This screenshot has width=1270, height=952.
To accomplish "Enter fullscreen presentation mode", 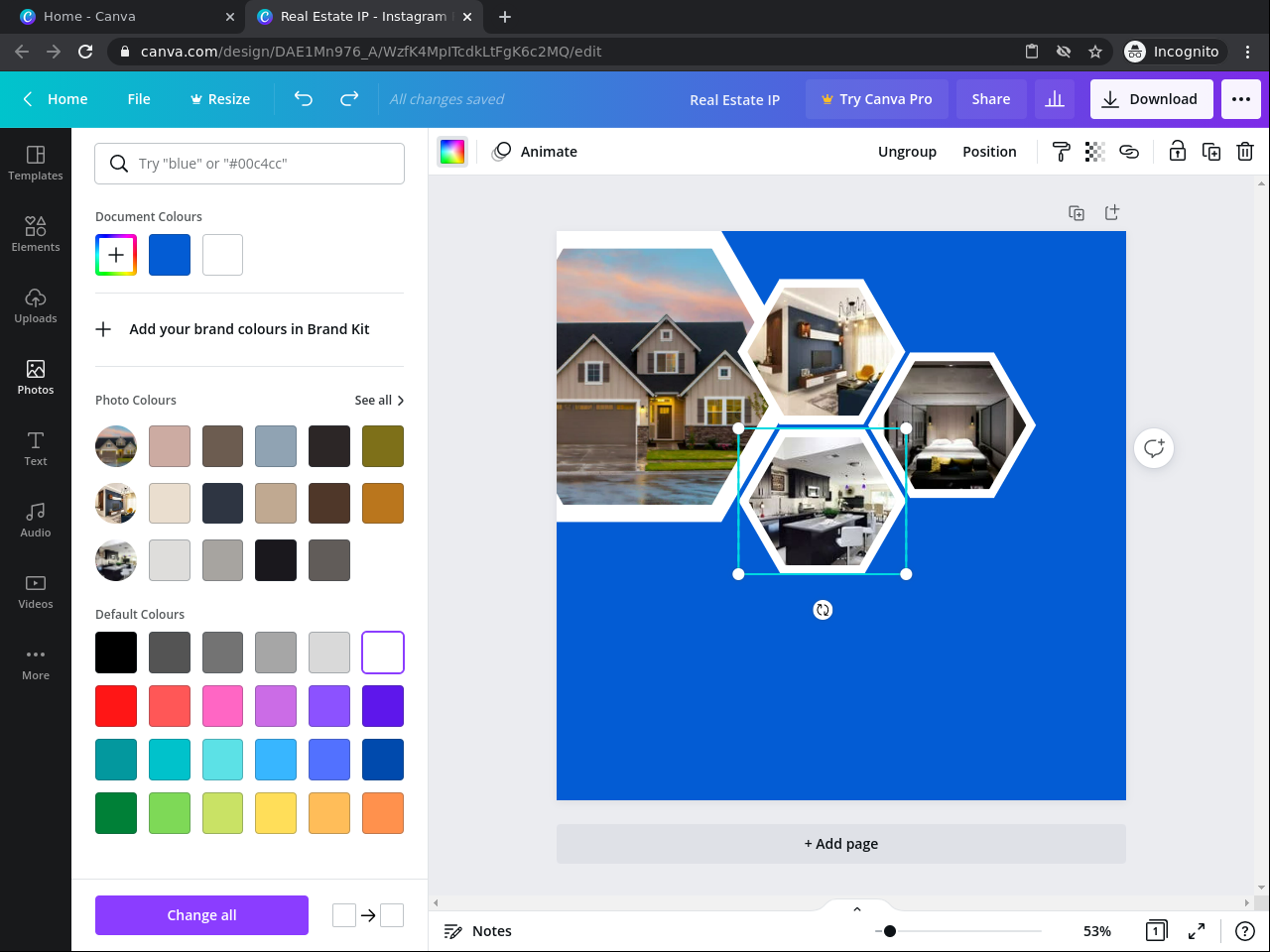I will [1197, 931].
